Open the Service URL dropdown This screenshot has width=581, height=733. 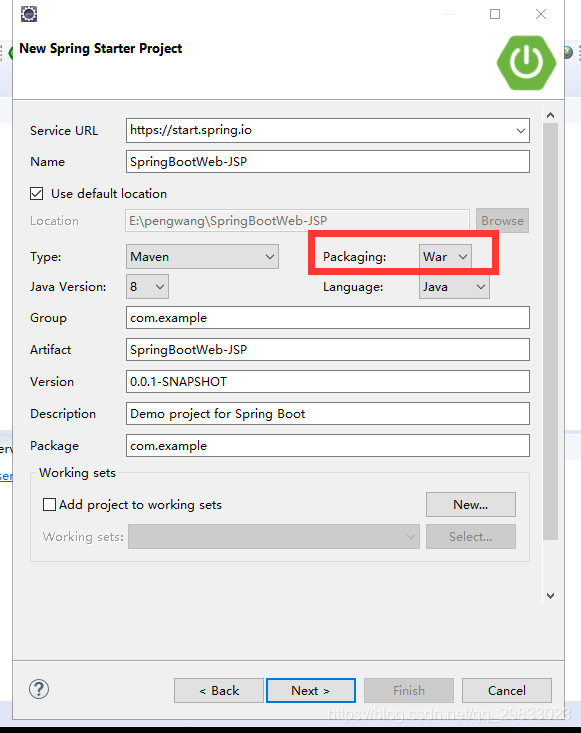(x=521, y=130)
